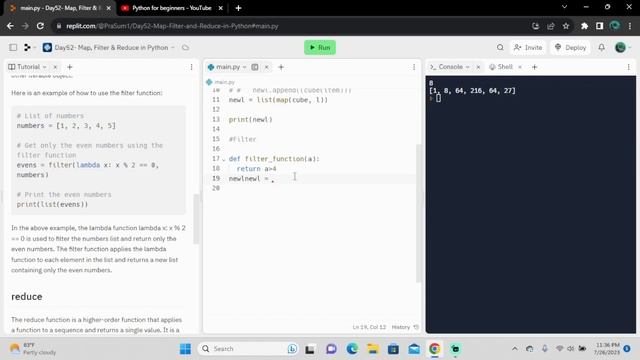Open Microsoft Edge from taskbar

[352, 349]
